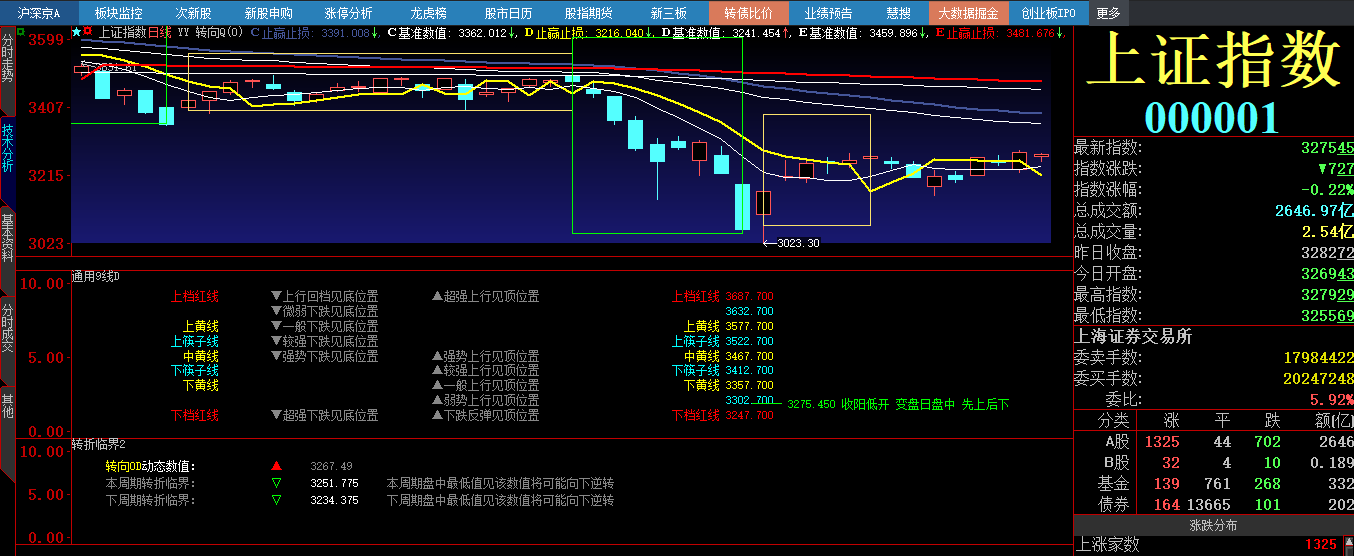Click the cyan star icon beside chart title
This screenshot has width=1354, height=556.
(x=76, y=32)
